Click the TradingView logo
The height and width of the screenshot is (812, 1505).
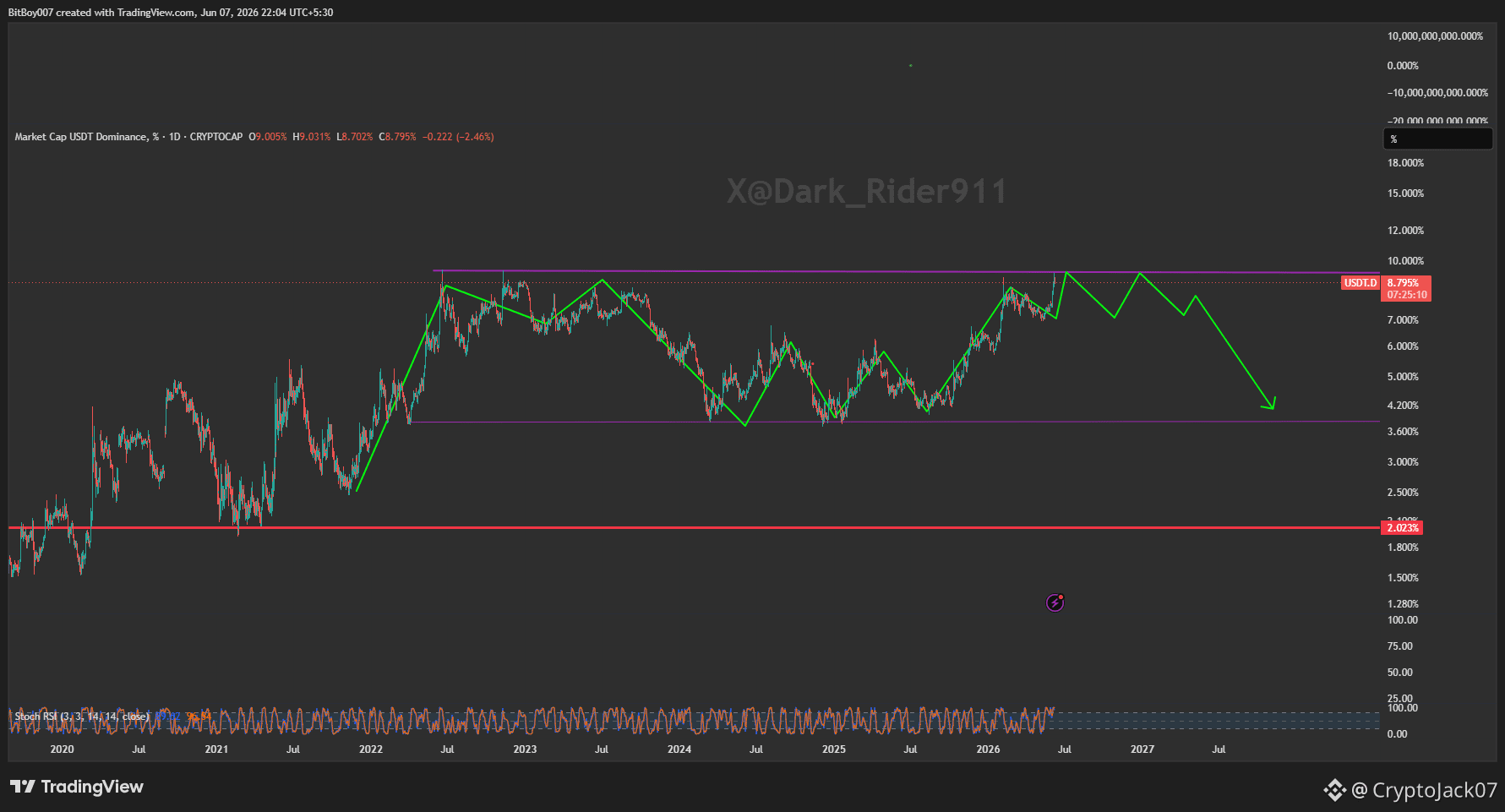click(x=77, y=787)
